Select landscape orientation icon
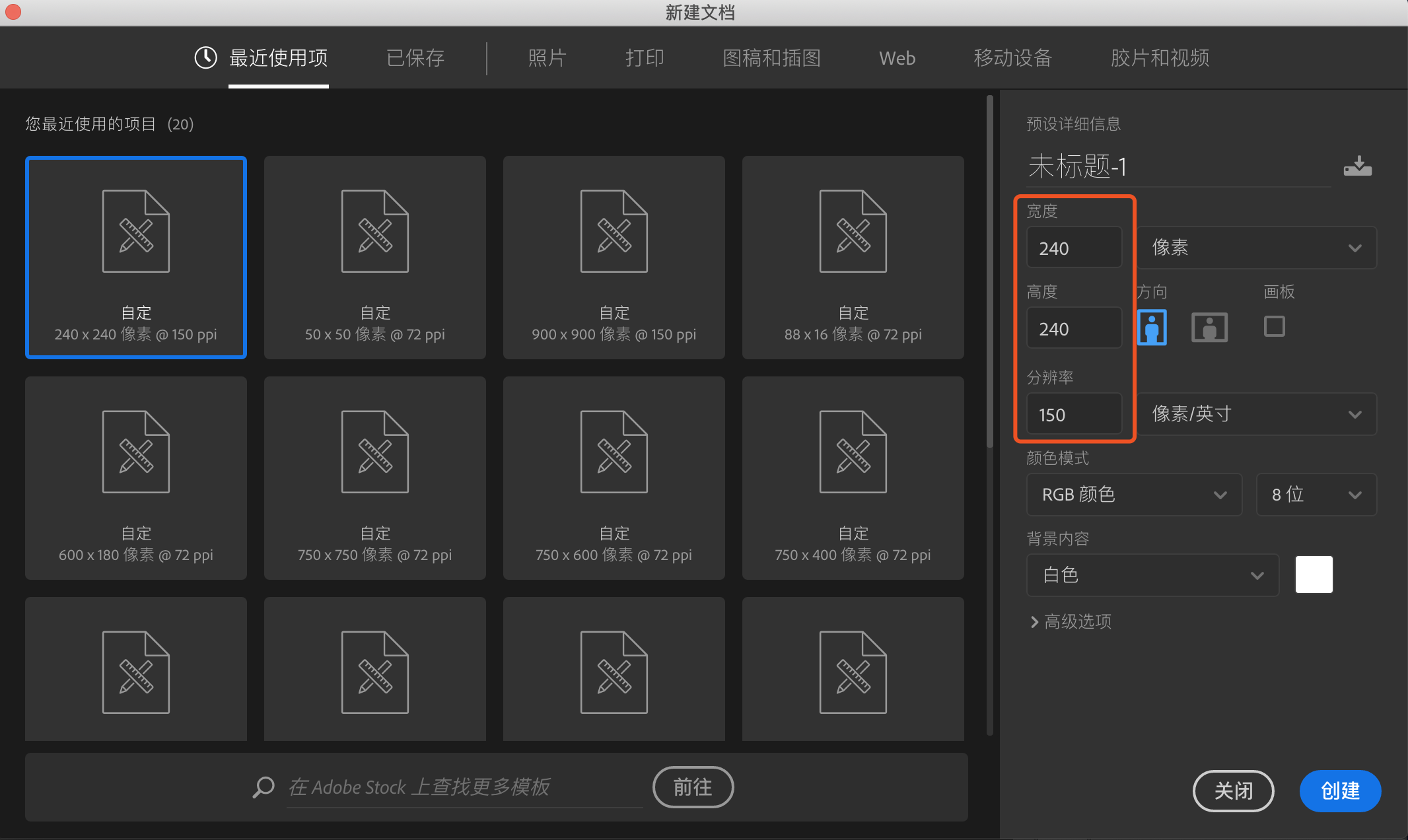Image resolution: width=1408 pixels, height=840 pixels. click(x=1209, y=328)
